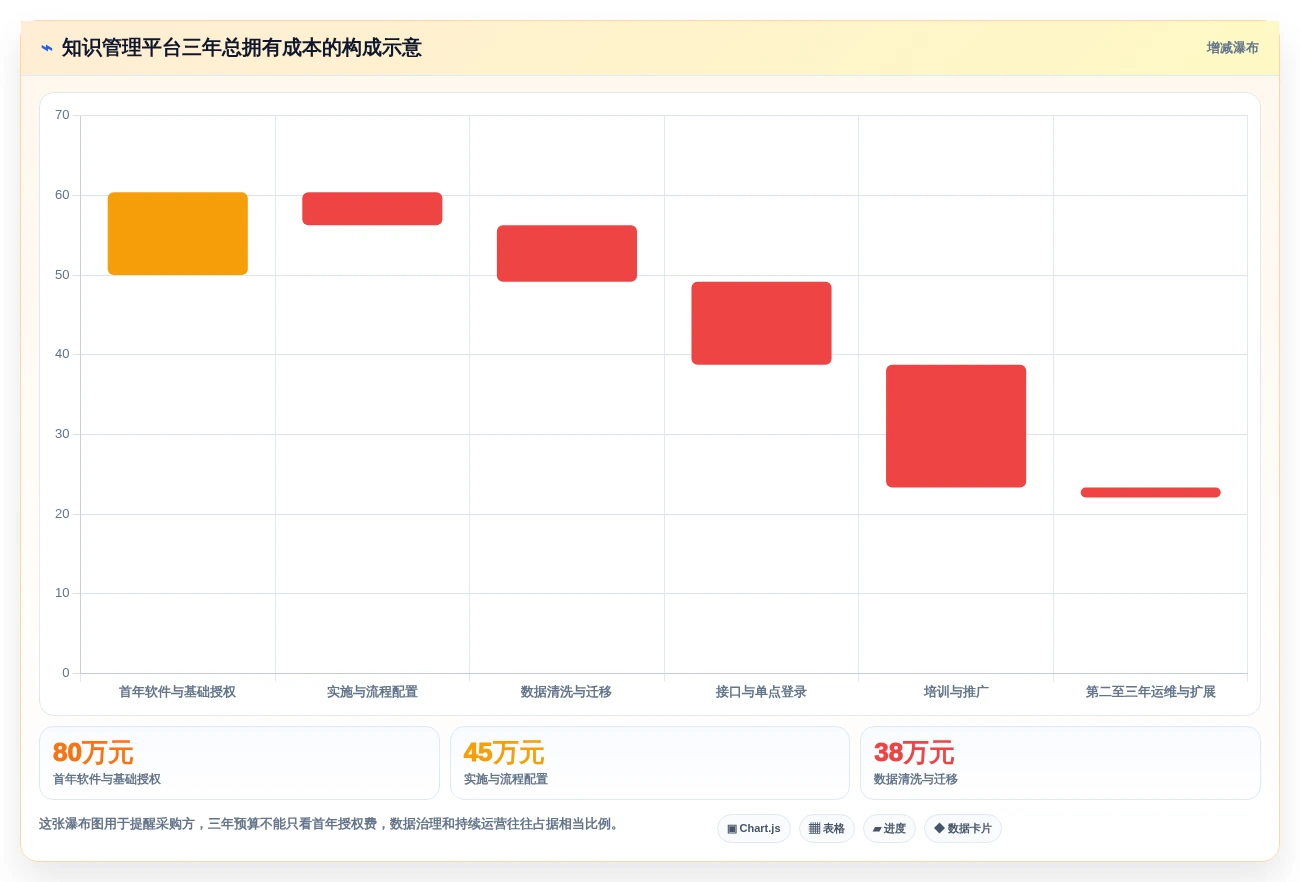Open the 80万元 data card
Viewport: 1300px width, 882px height.
pos(239,763)
